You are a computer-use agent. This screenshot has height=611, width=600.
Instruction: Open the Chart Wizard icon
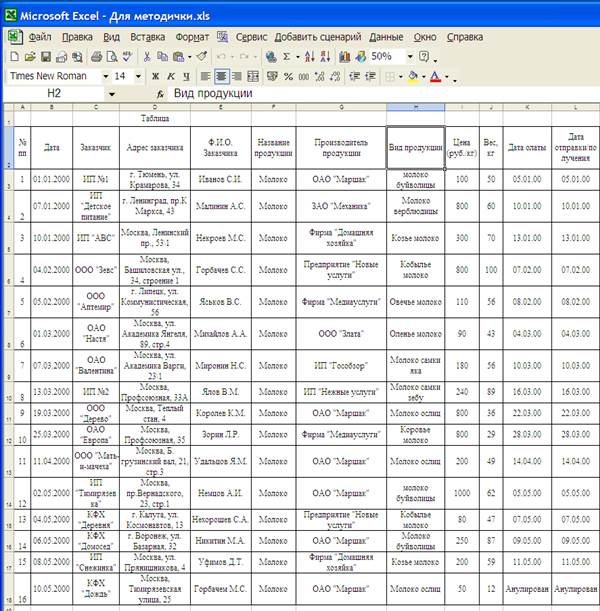pos(344,57)
